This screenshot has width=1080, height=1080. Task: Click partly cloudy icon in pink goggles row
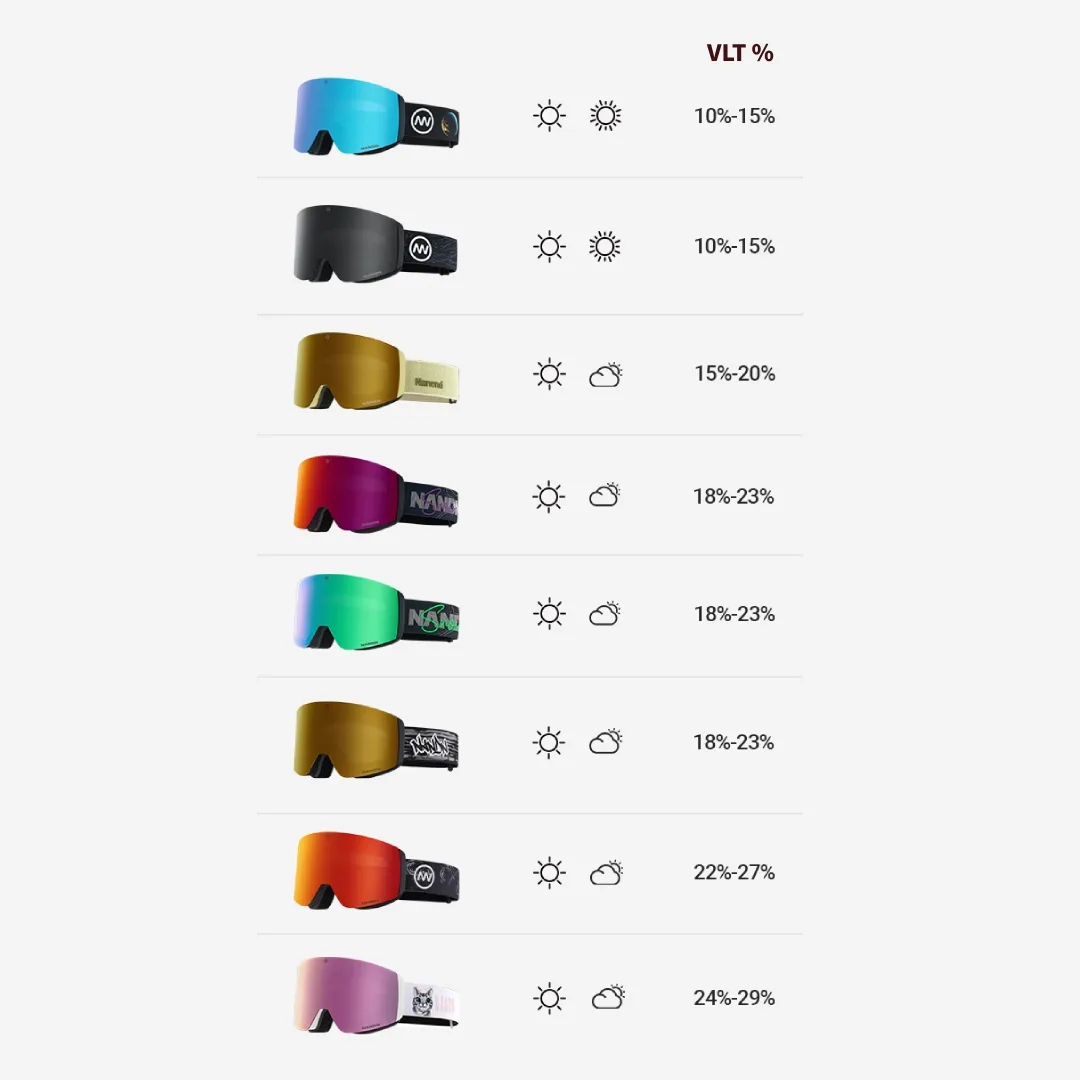(x=608, y=997)
